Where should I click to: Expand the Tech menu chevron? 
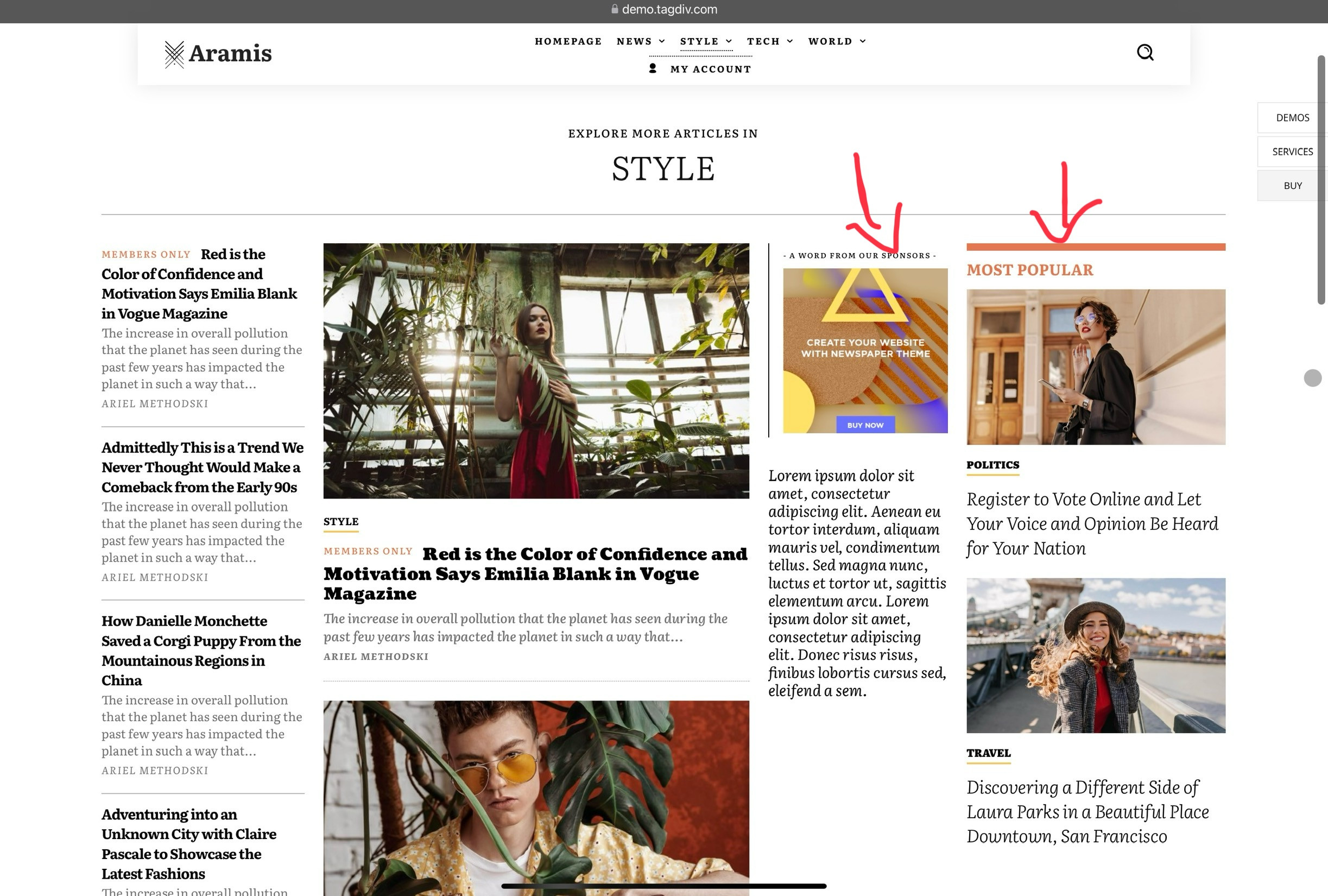tap(790, 41)
